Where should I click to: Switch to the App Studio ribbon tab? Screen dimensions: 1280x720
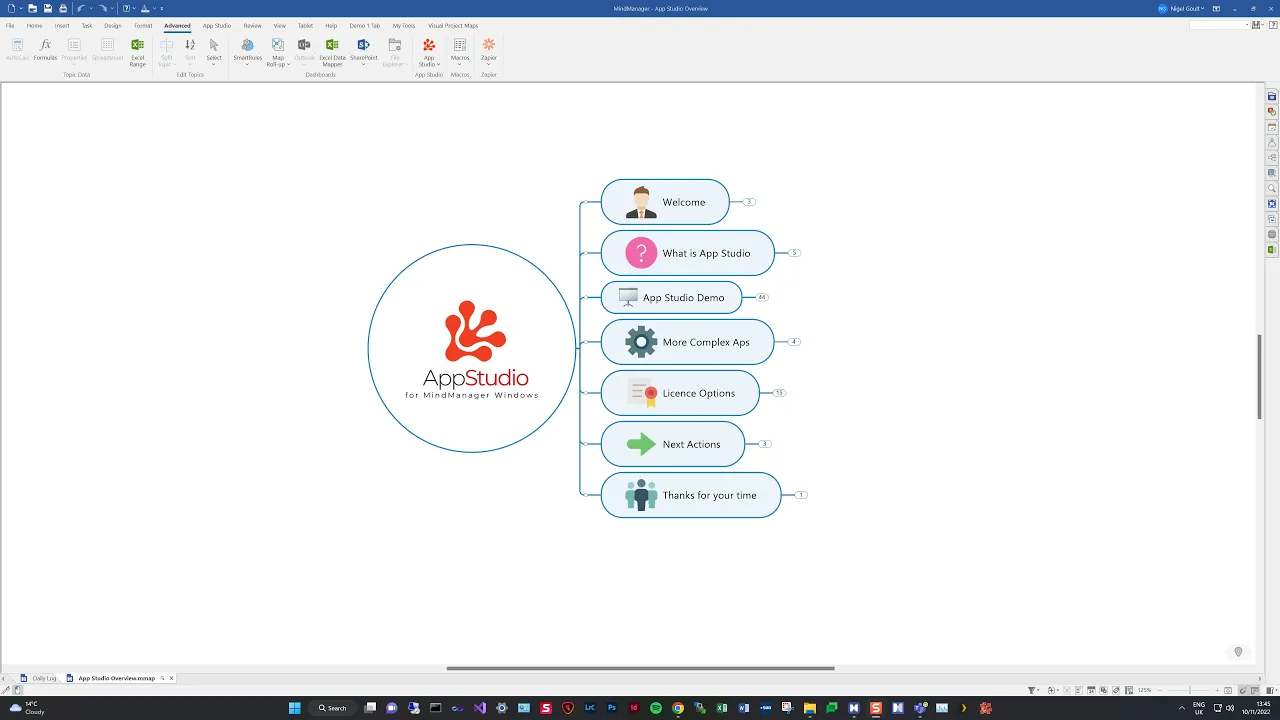[216, 25]
